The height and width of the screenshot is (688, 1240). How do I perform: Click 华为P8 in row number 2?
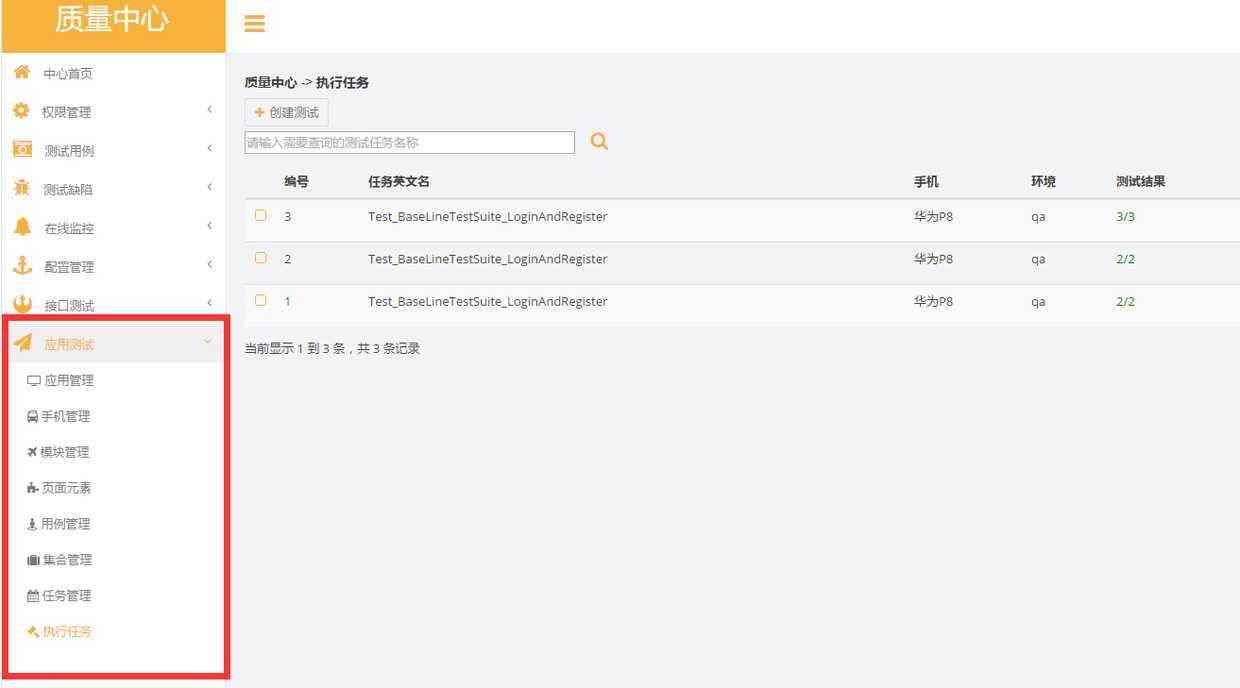(x=933, y=259)
